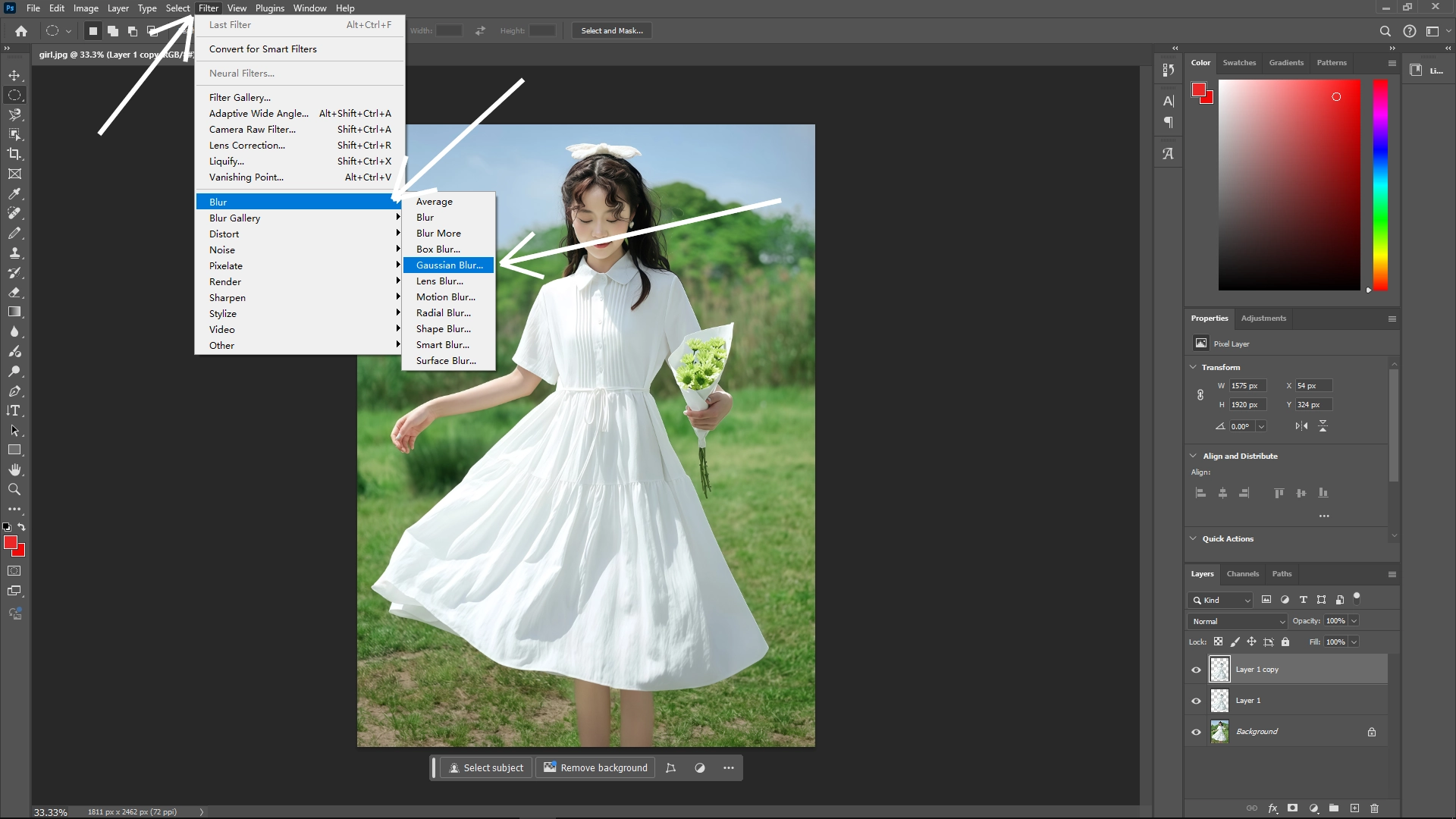Viewport: 1456px width, 819px height.
Task: Click the flip horizontal icon in Transform
Action: click(1301, 425)
